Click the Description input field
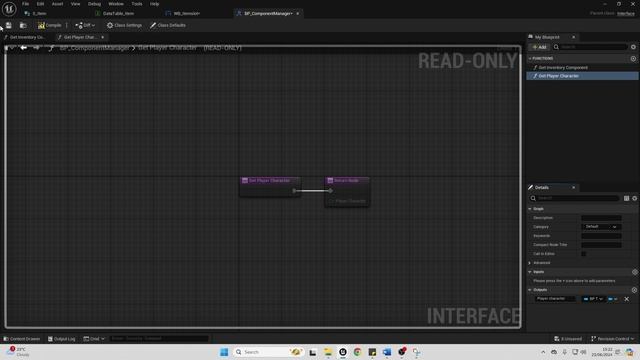 601,218
